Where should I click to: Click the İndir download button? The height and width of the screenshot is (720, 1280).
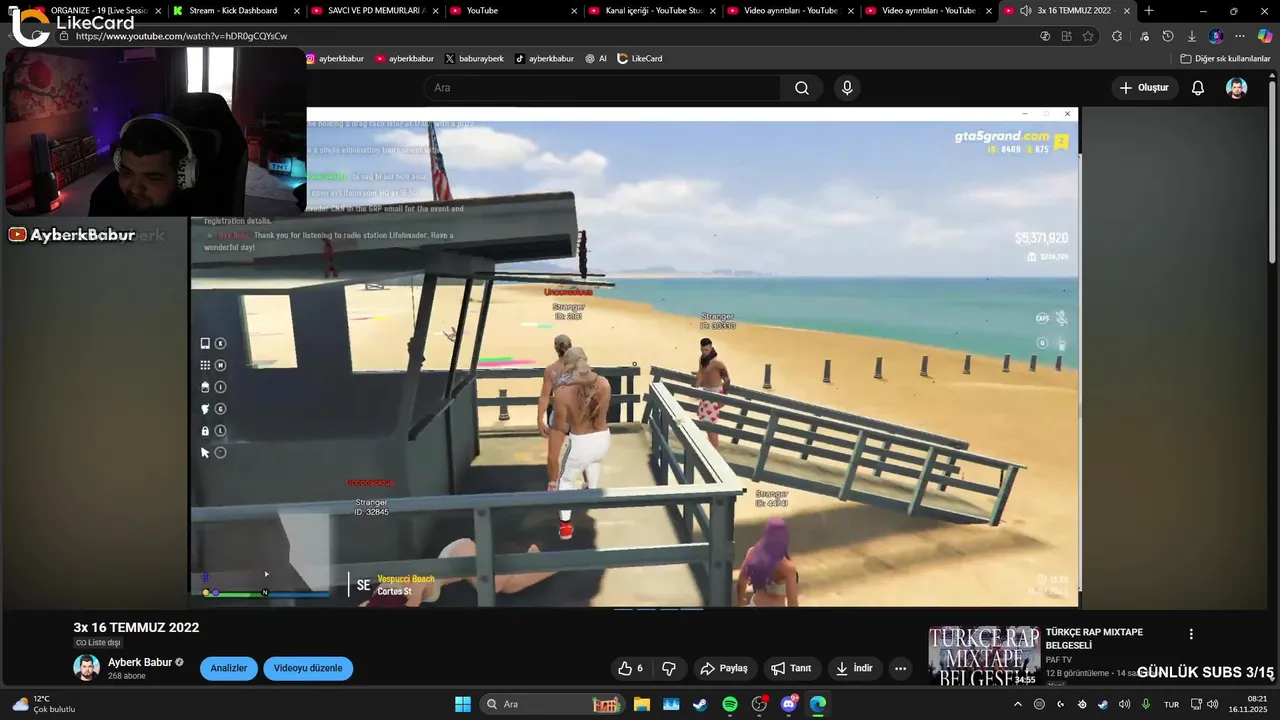point(854,668)
